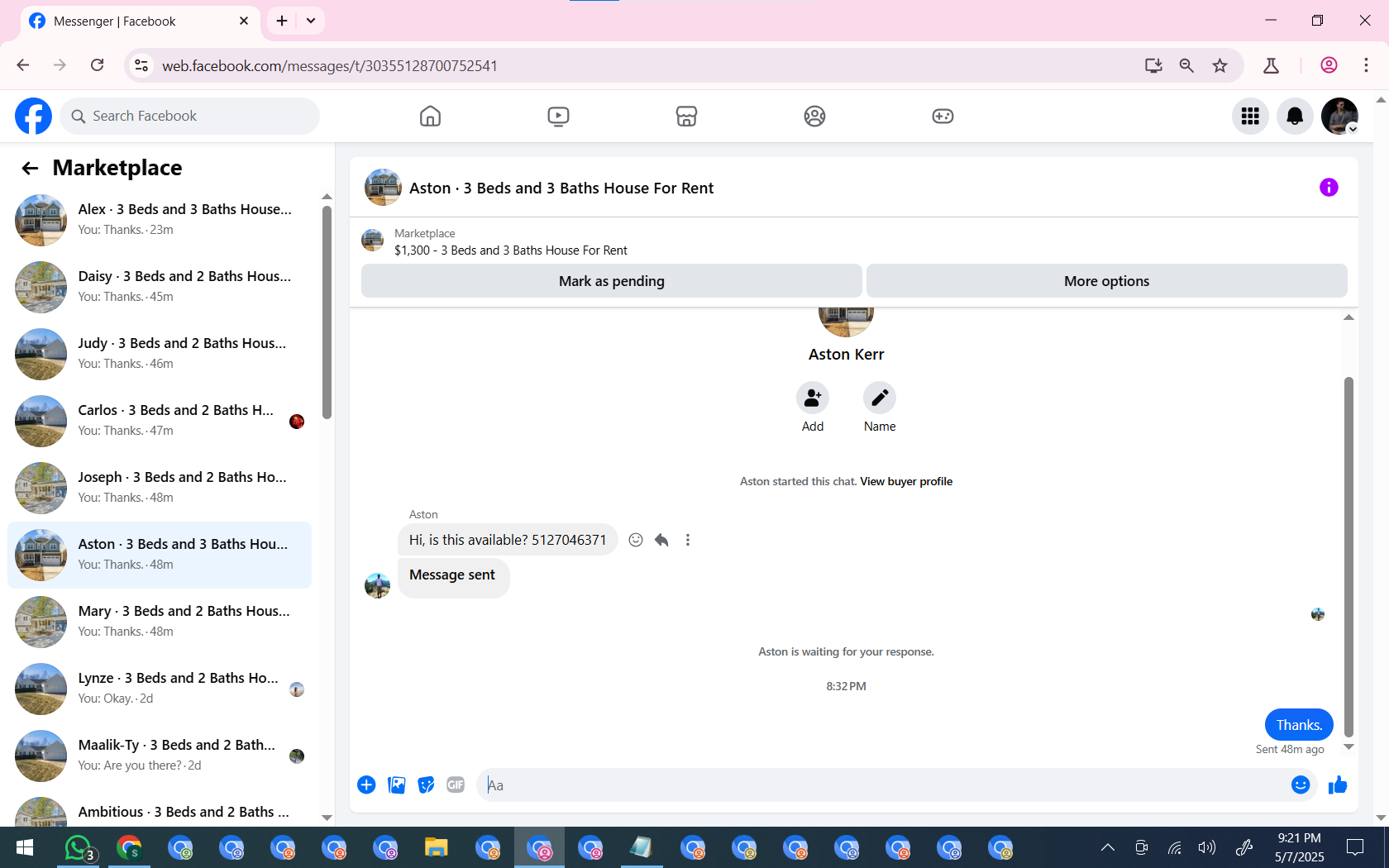Reload the page with browser refresh
Viewport: 1389px width, 868px height.
click(x=98, y=65)
